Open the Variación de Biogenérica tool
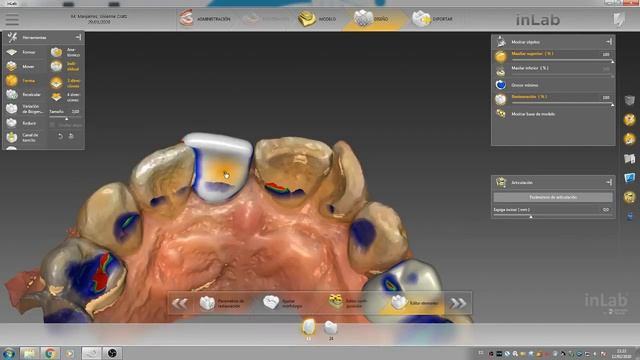 24,109
